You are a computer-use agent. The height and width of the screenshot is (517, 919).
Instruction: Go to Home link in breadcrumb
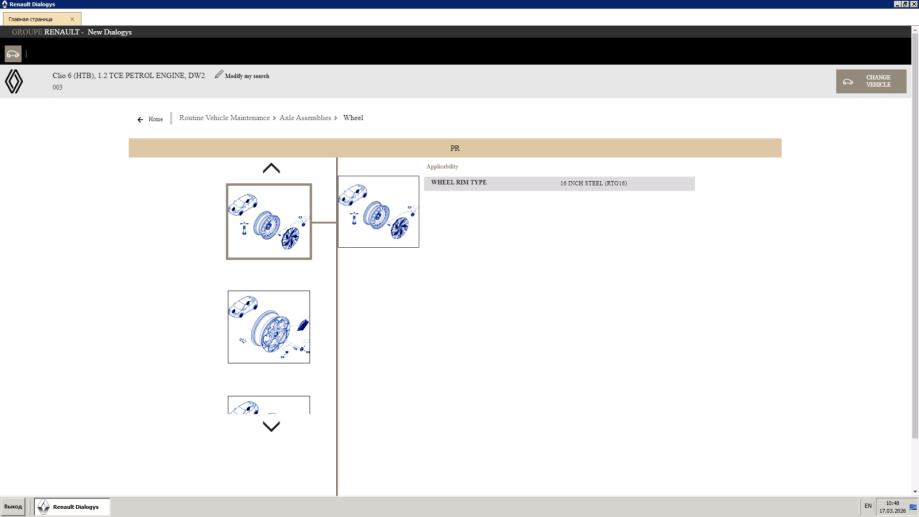coord(155,119)
